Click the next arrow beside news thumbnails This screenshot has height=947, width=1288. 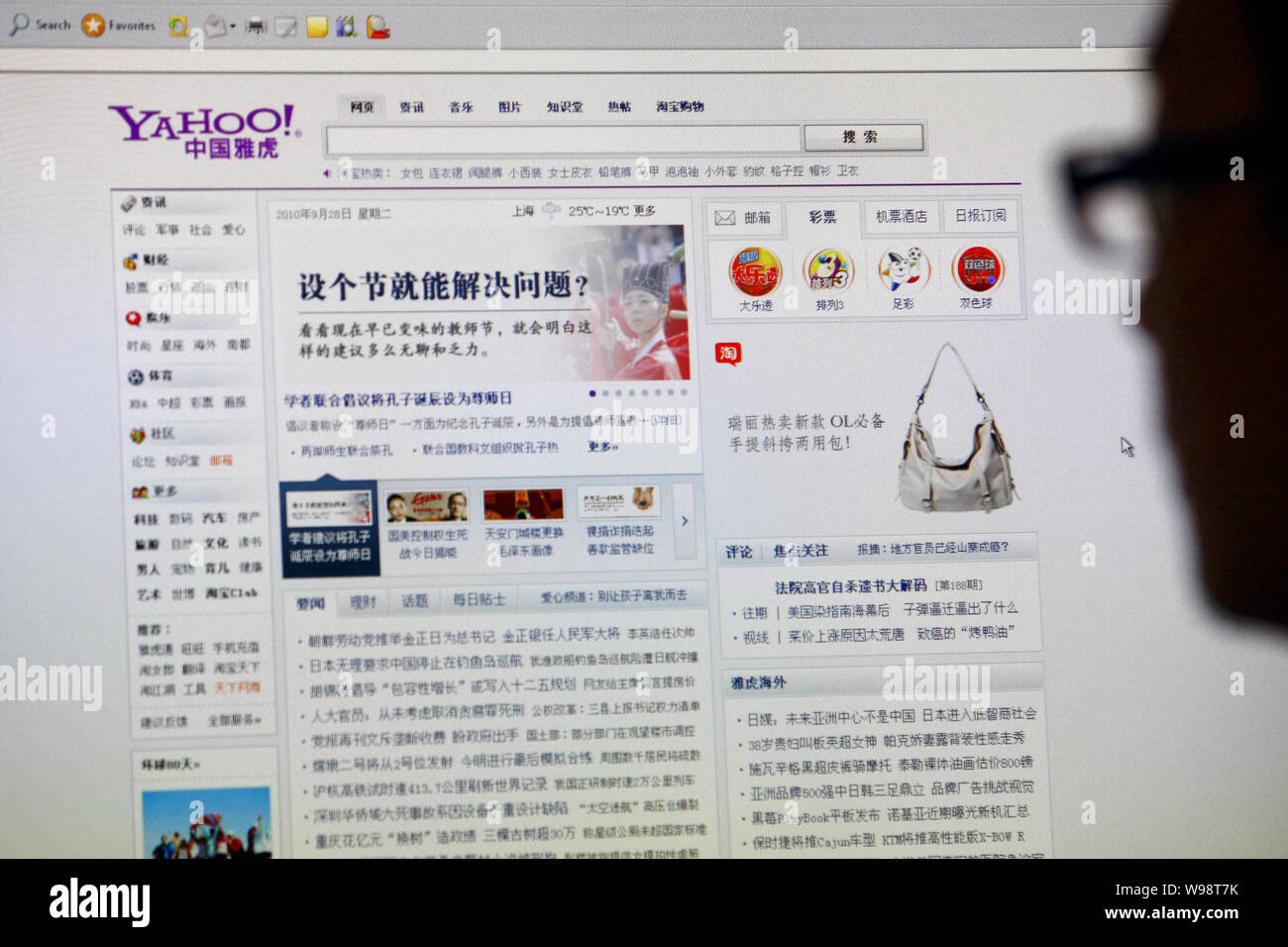click(685, 521)
